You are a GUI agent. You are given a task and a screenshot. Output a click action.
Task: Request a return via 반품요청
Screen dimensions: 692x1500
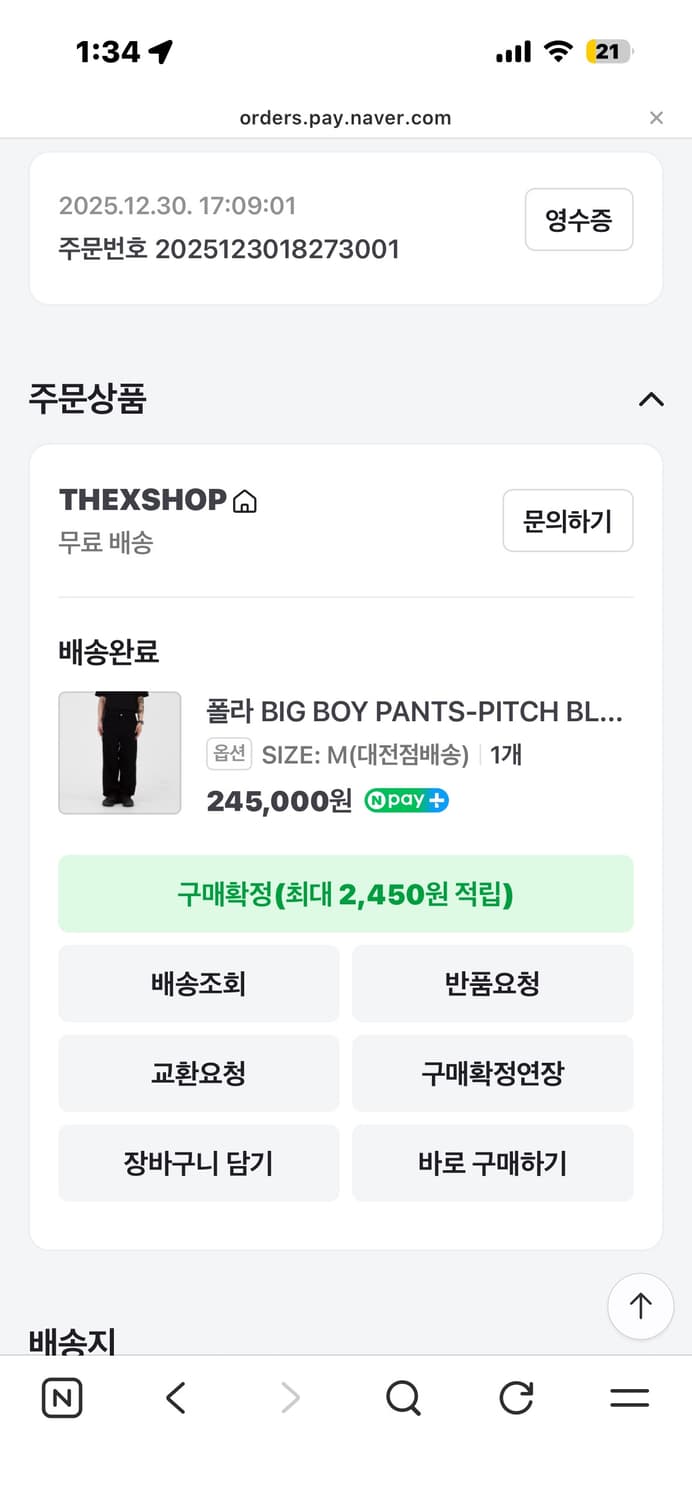point(493,983)
